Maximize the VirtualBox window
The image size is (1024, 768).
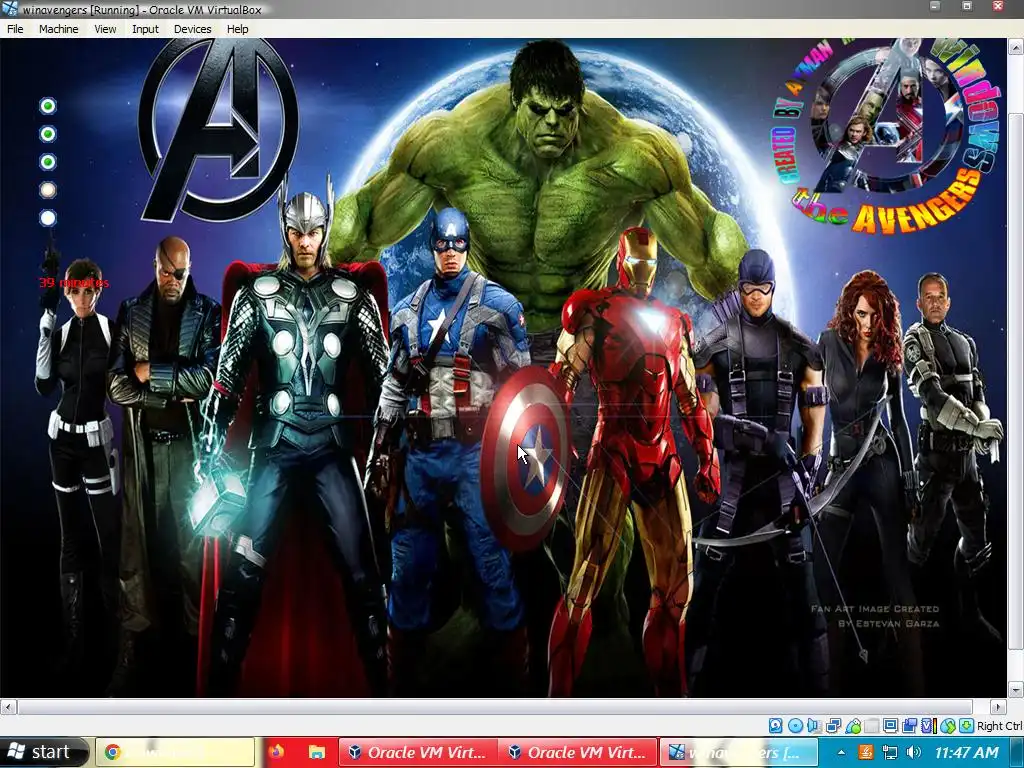(x=967, y=7)
